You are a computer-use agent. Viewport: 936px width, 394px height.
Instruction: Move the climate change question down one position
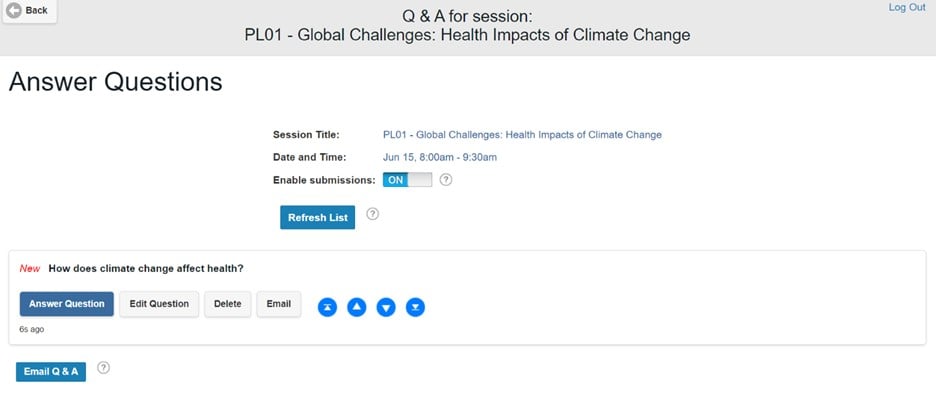coord(386,307)
